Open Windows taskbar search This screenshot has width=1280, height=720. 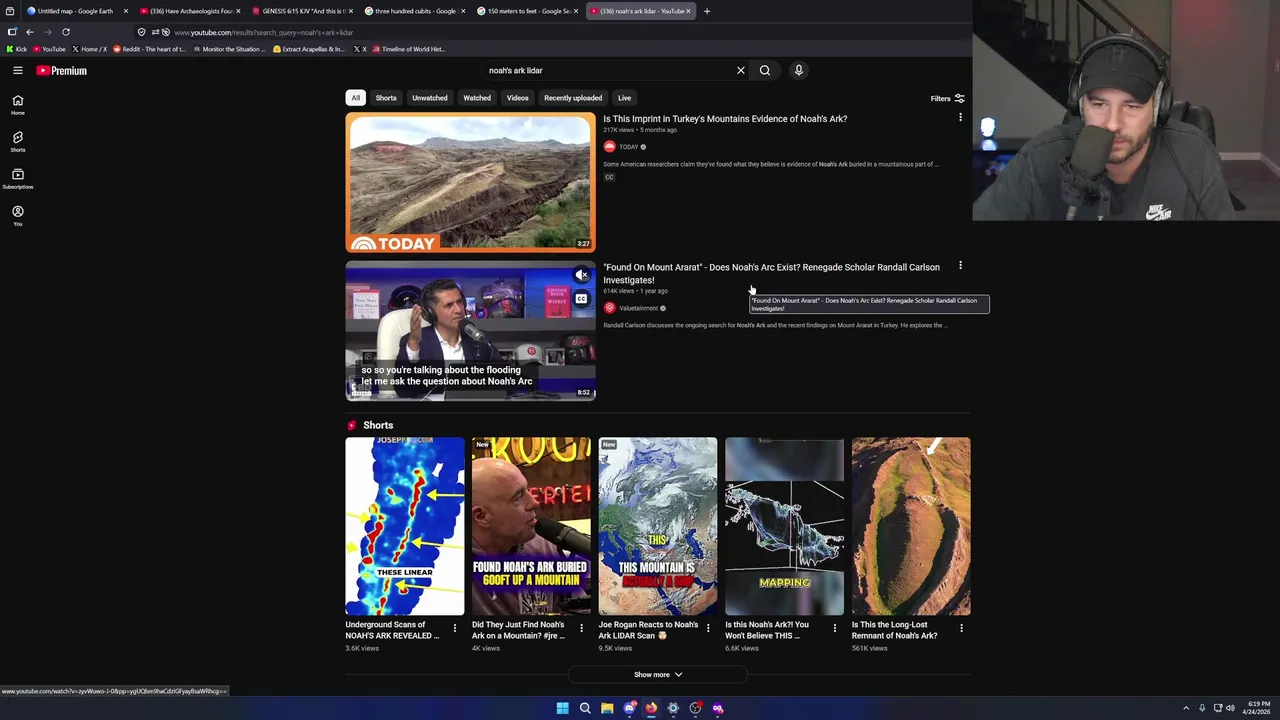(585, 708)
